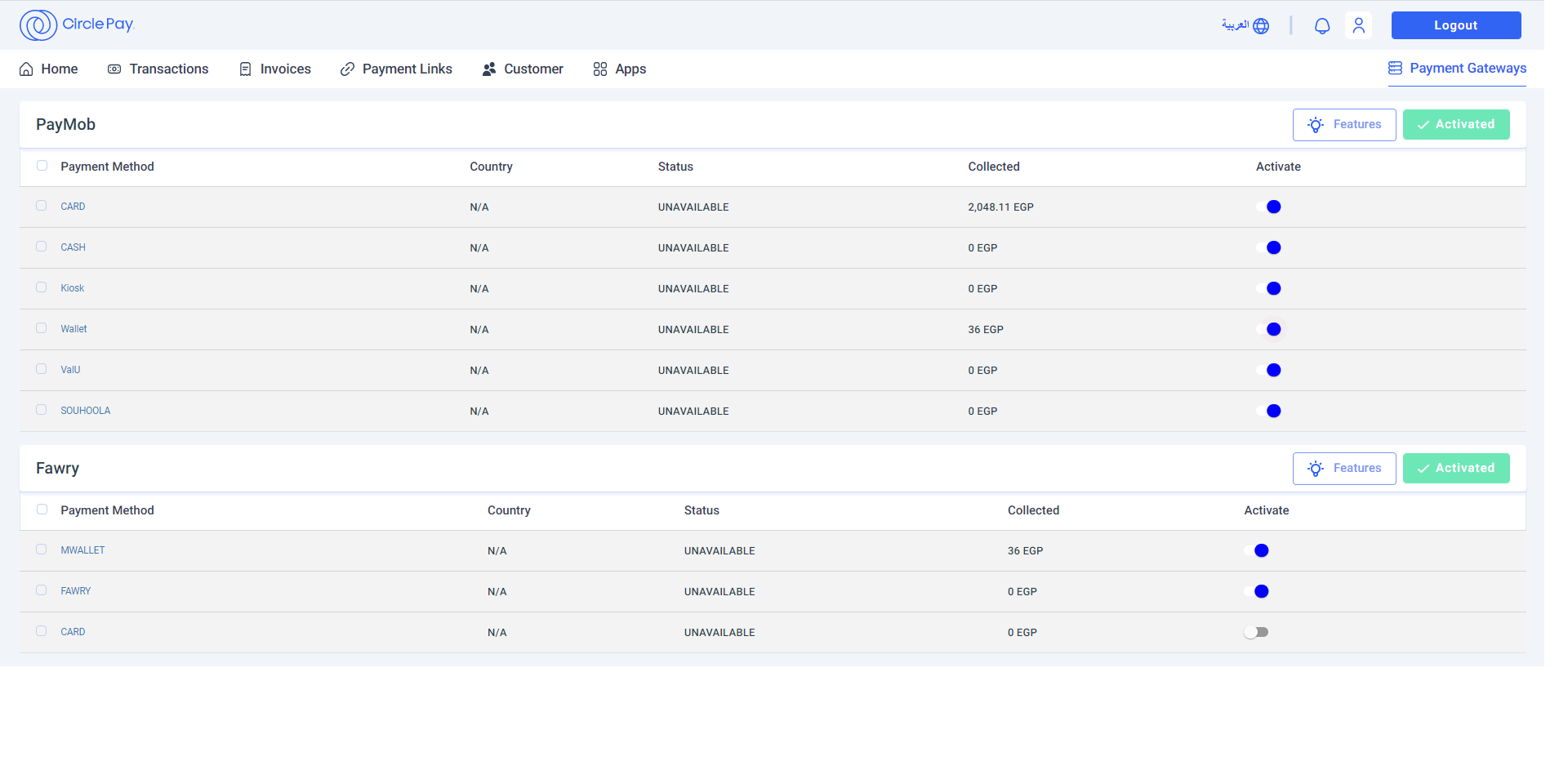Click PayMob's Activated button
The width and height of the screenshot is (1568, 761).
[x=1456, y=125]
